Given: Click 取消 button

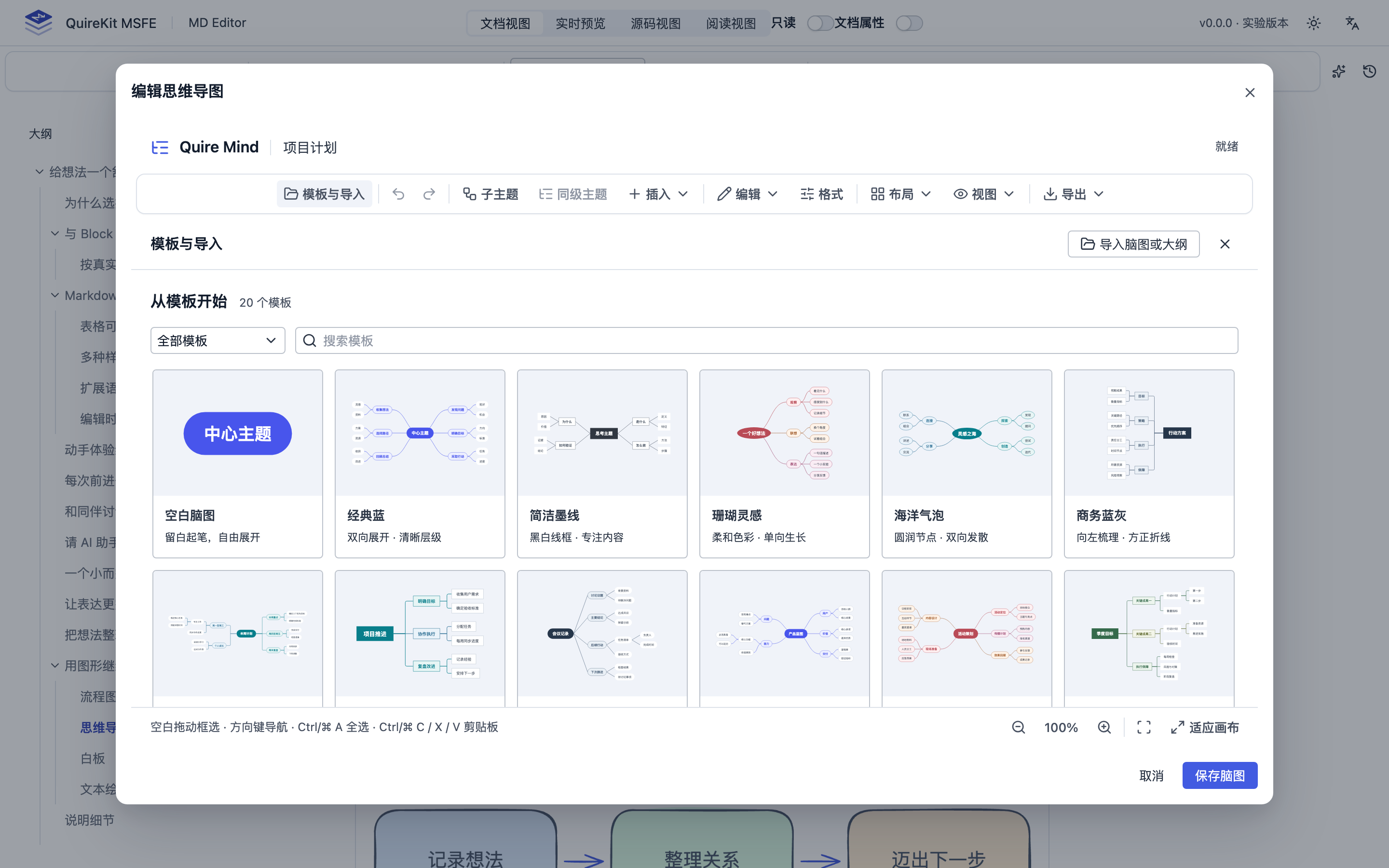Looking at the screenshot, I should pos(1151,775).
